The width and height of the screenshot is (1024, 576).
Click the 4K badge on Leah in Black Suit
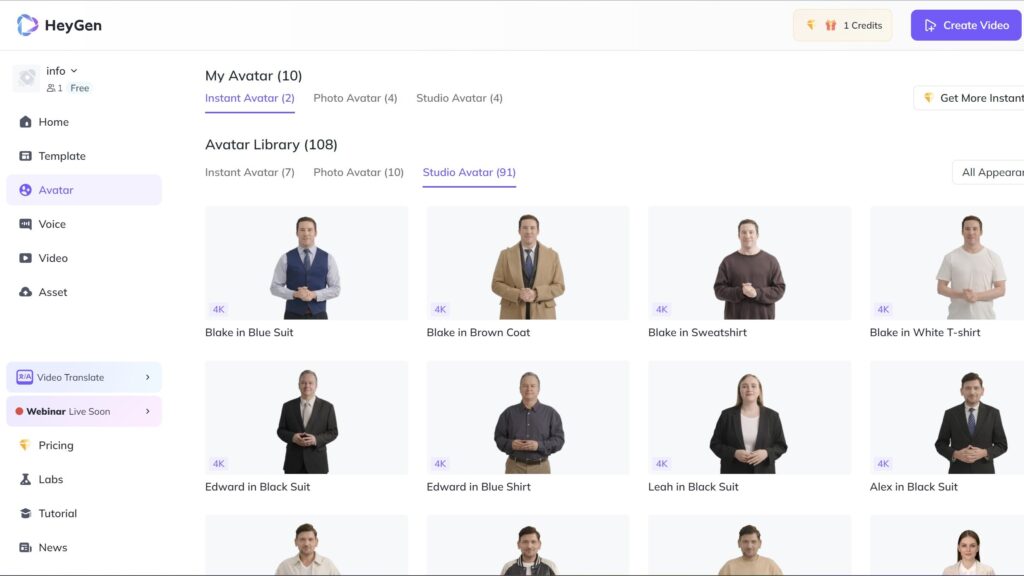662,464
